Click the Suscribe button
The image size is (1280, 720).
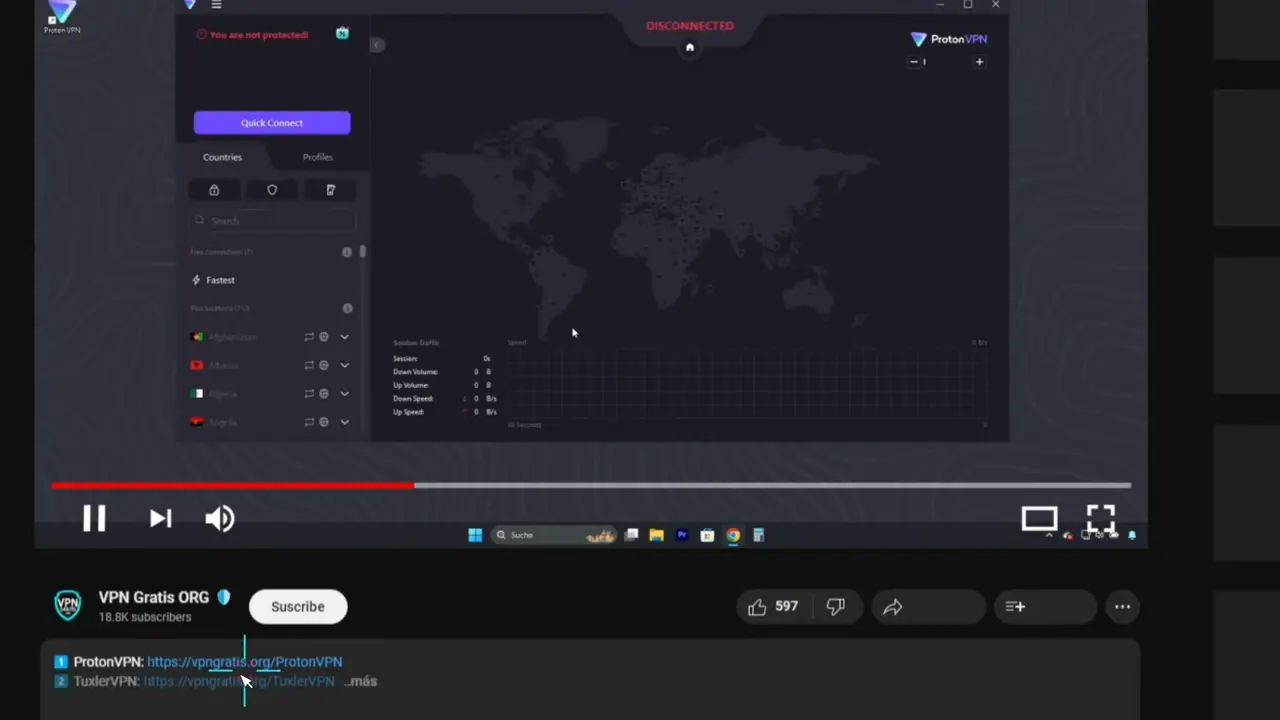click(x=298, y=606)
